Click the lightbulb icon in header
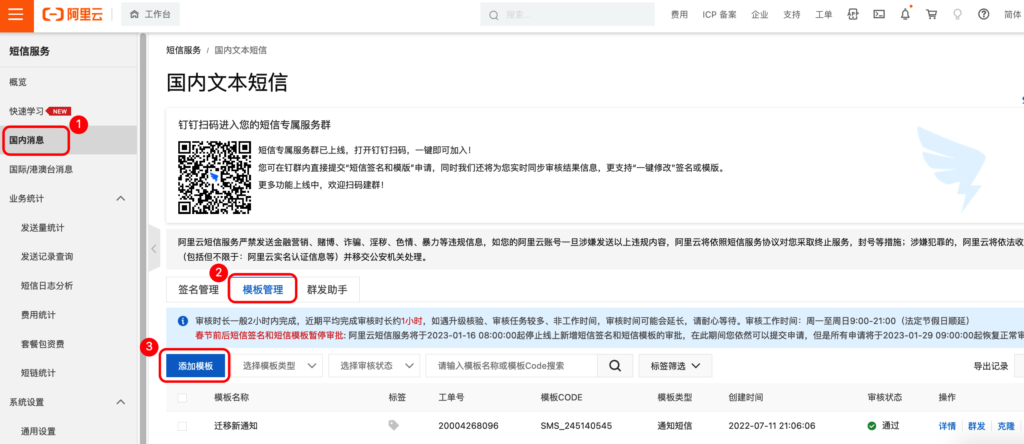Screen dimensions: 1024x444 click(957, 15)
